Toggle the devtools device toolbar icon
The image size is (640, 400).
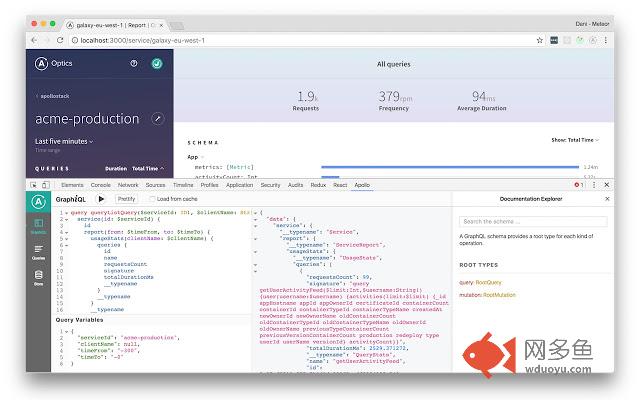coord(45,185)
